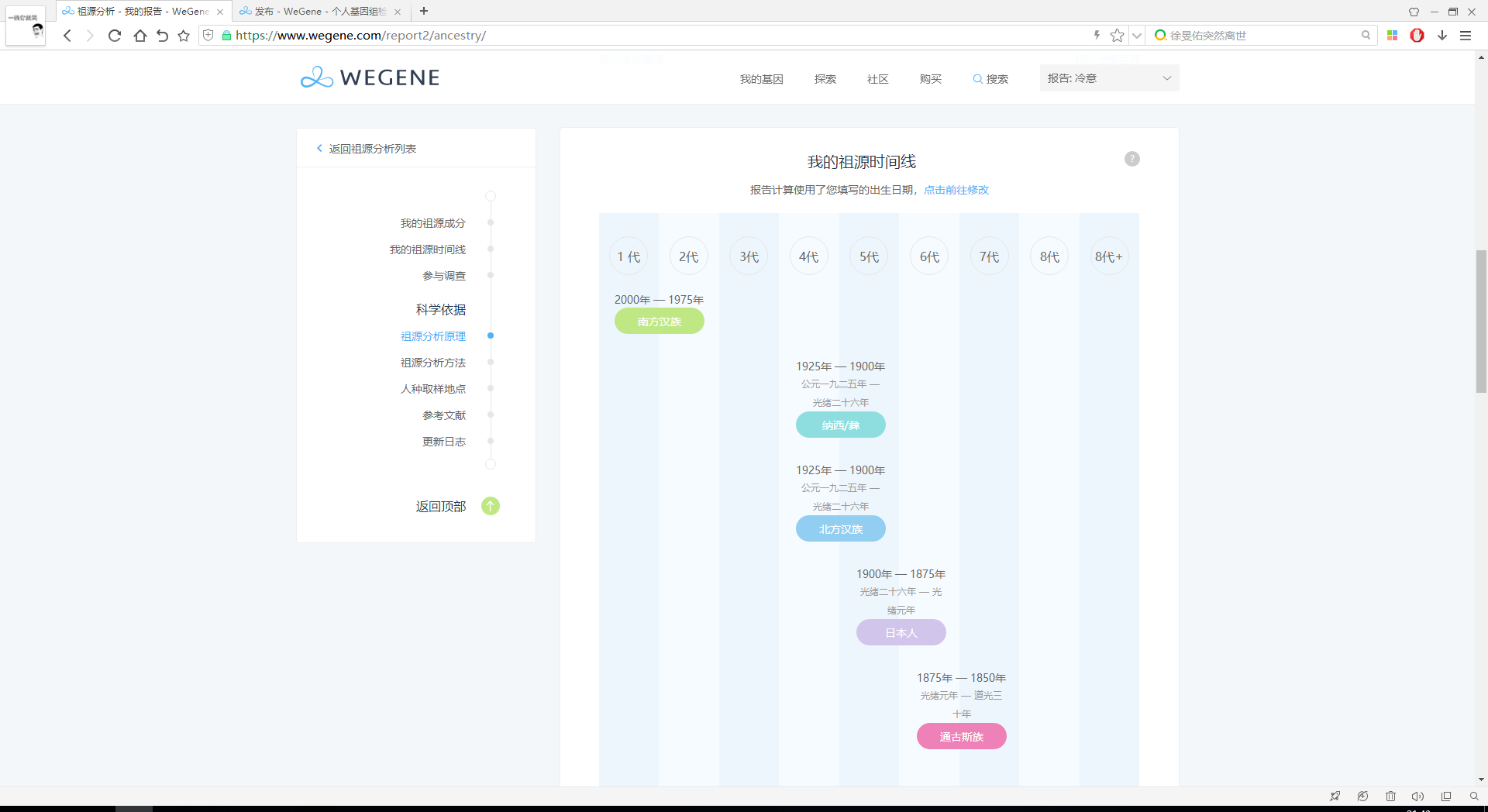Click the volume icon in status bar
This screenshot has height=812, width=1488.
tap(1417, 796)
